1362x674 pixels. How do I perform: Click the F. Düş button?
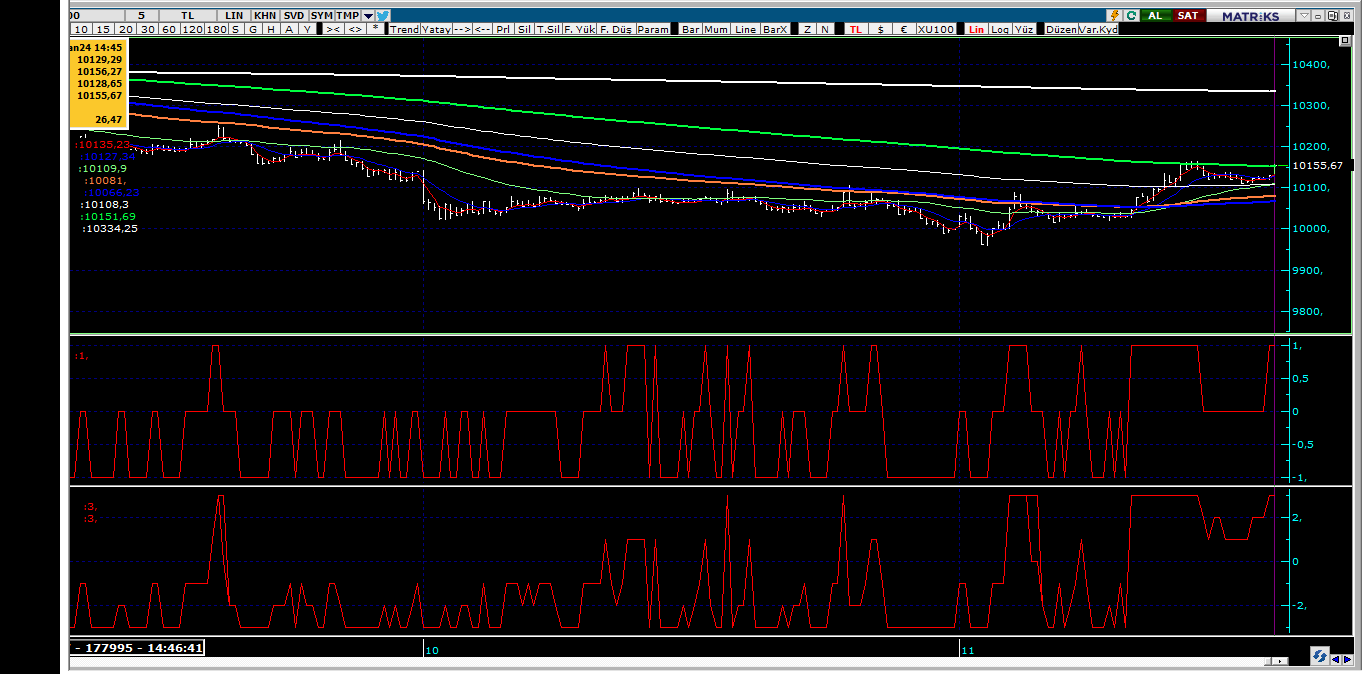click(x=616, y=29)
